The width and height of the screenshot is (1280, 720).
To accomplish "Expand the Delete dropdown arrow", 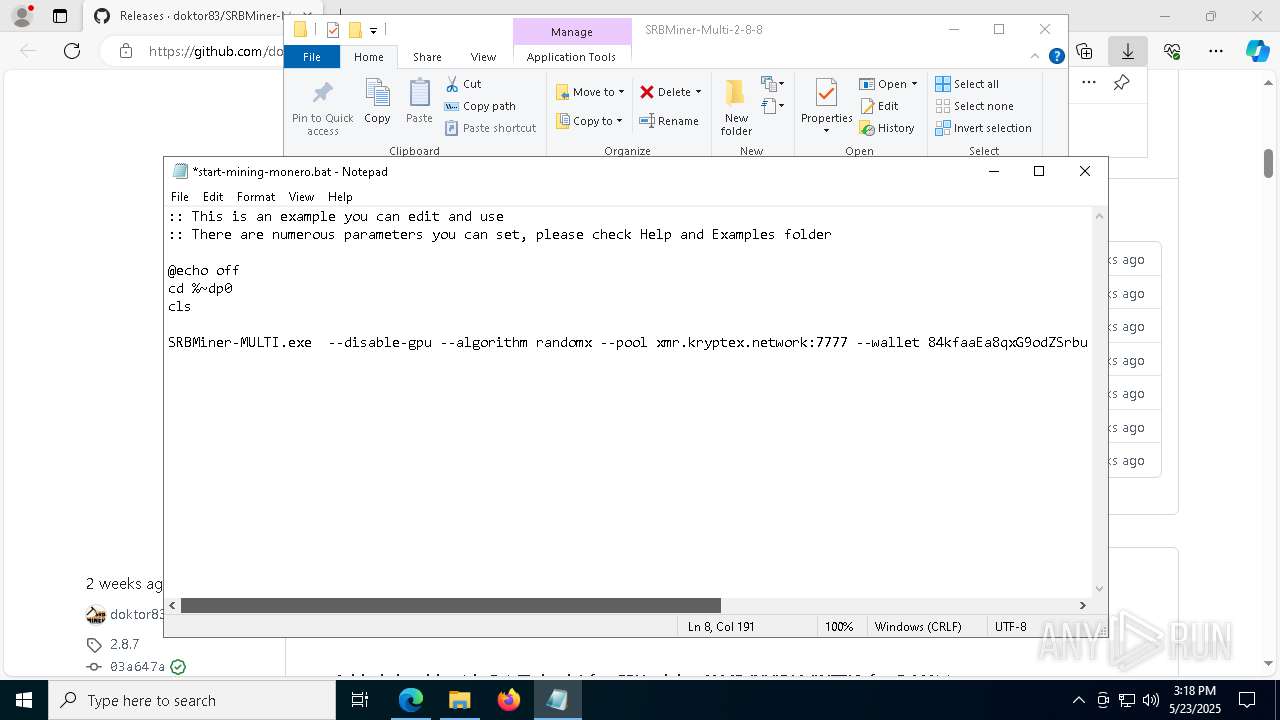I will coord(698,92).
